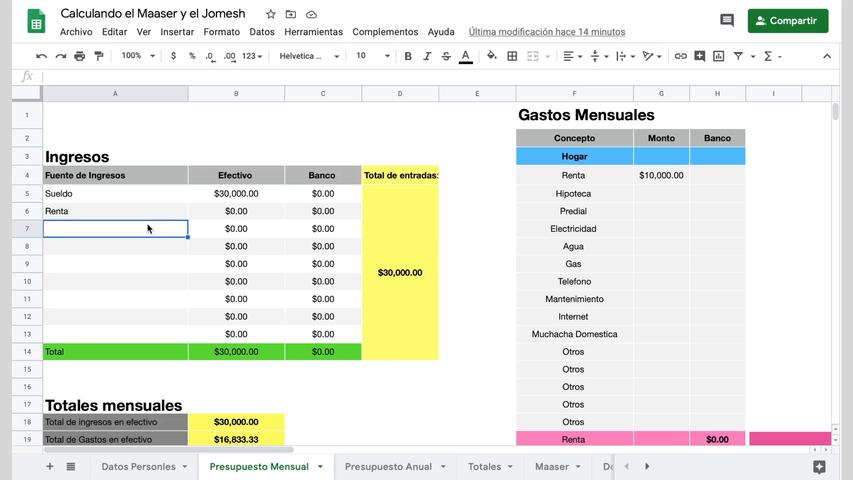Open Presupuesto Mensual tab options arrow
Viewport: 853px width, 480px height.
pos(320,467)
